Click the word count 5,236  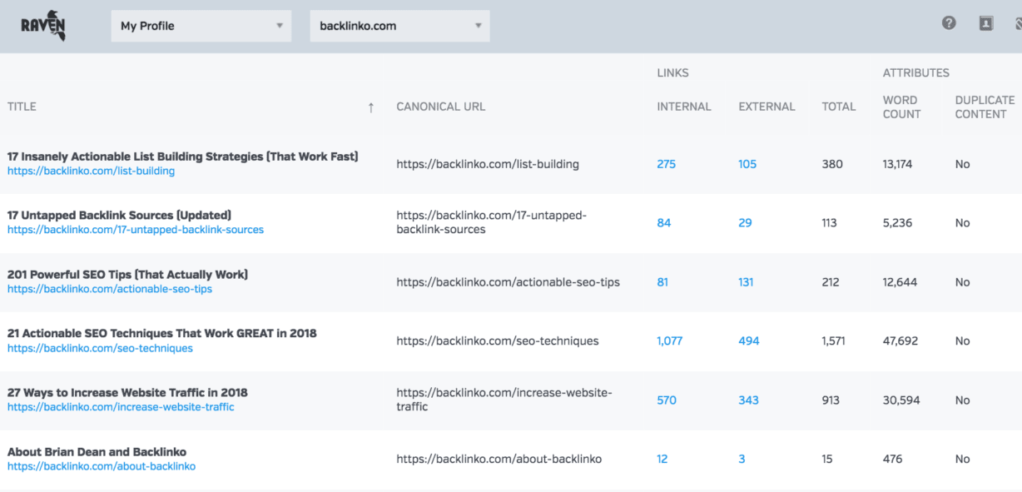(898, 223)
